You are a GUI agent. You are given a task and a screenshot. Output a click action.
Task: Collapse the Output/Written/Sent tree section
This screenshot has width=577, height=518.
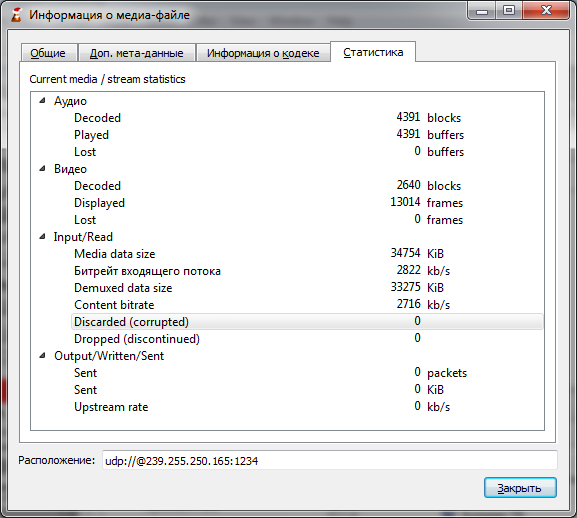pos(42,355)
